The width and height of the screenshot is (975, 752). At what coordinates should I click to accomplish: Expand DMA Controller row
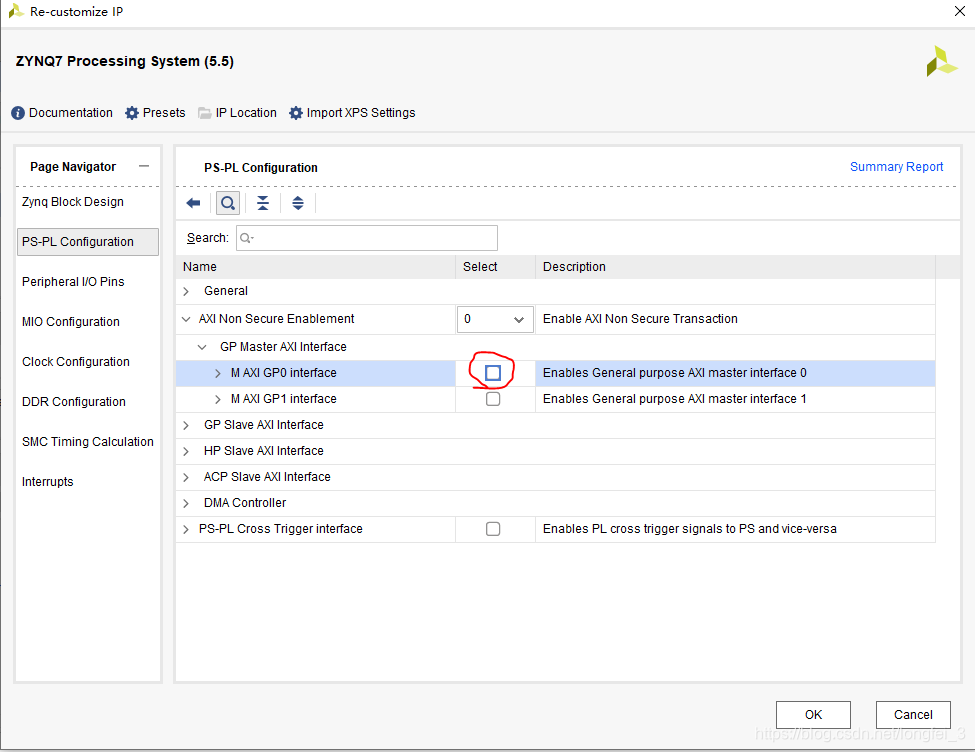coord(186,503)
